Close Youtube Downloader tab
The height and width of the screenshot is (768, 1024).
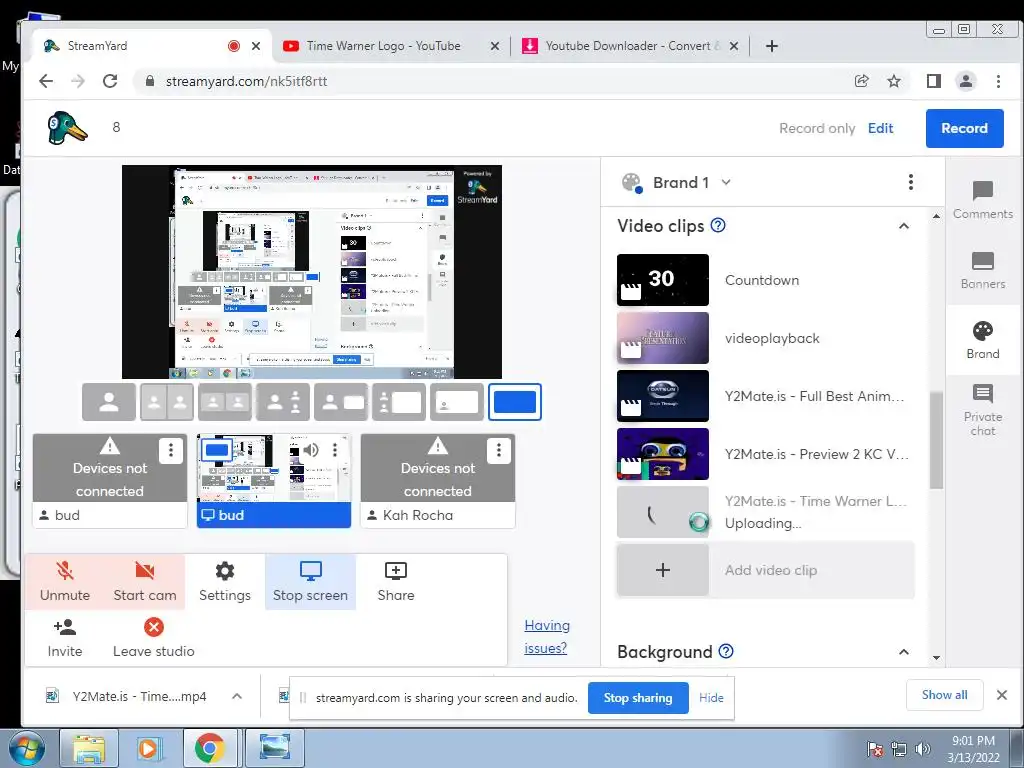coord(734,46)
